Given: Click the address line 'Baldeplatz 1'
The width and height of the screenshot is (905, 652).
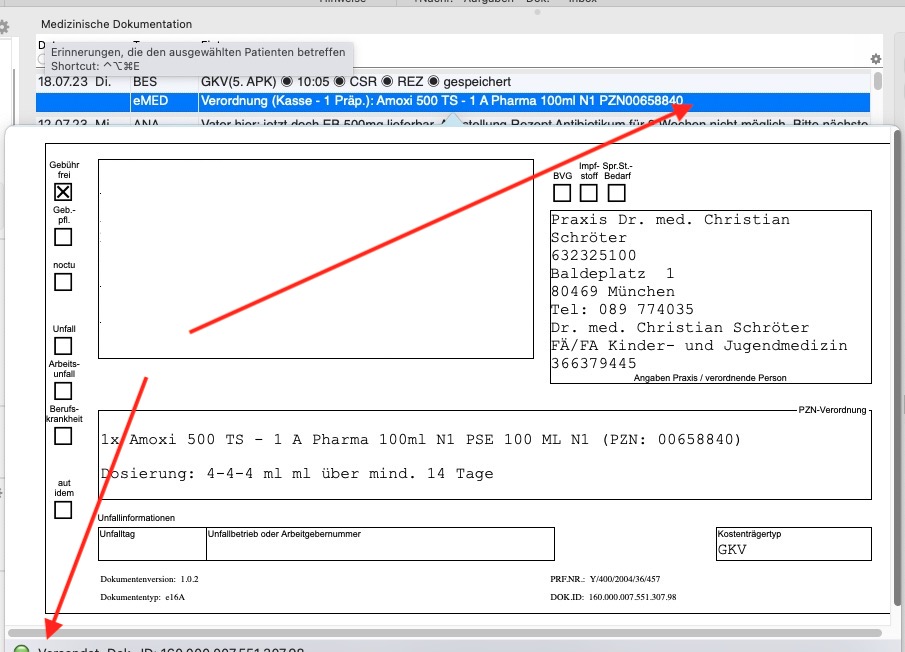Looking at the screenshot, I should coord(612,273).
